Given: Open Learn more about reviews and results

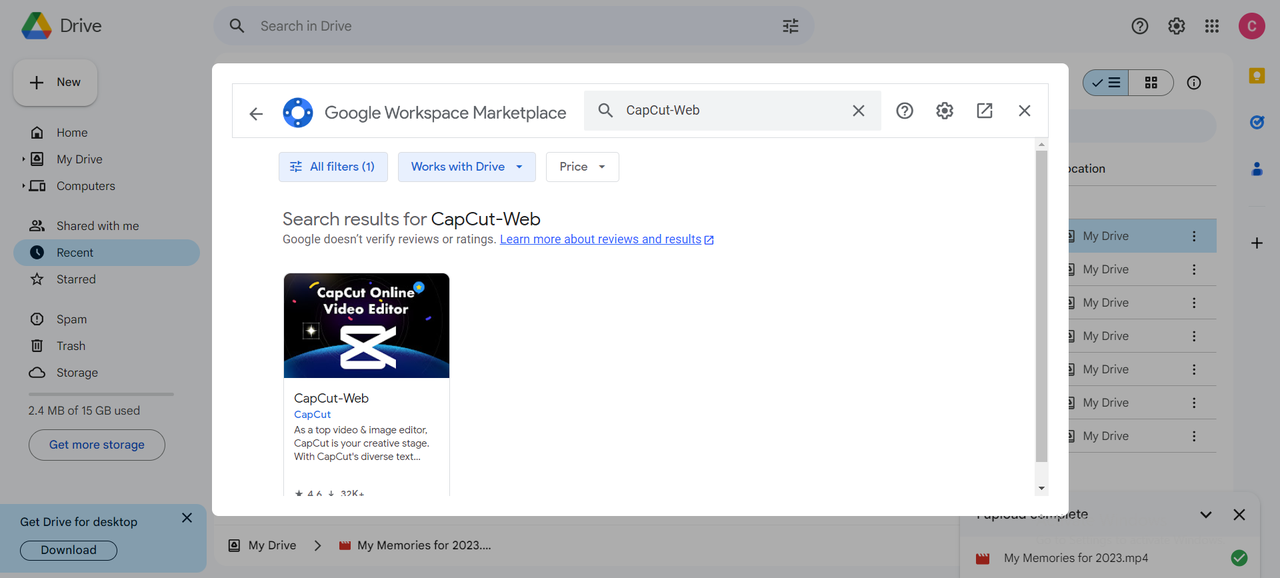Looking at the screenshot, I should pos(607,240).
